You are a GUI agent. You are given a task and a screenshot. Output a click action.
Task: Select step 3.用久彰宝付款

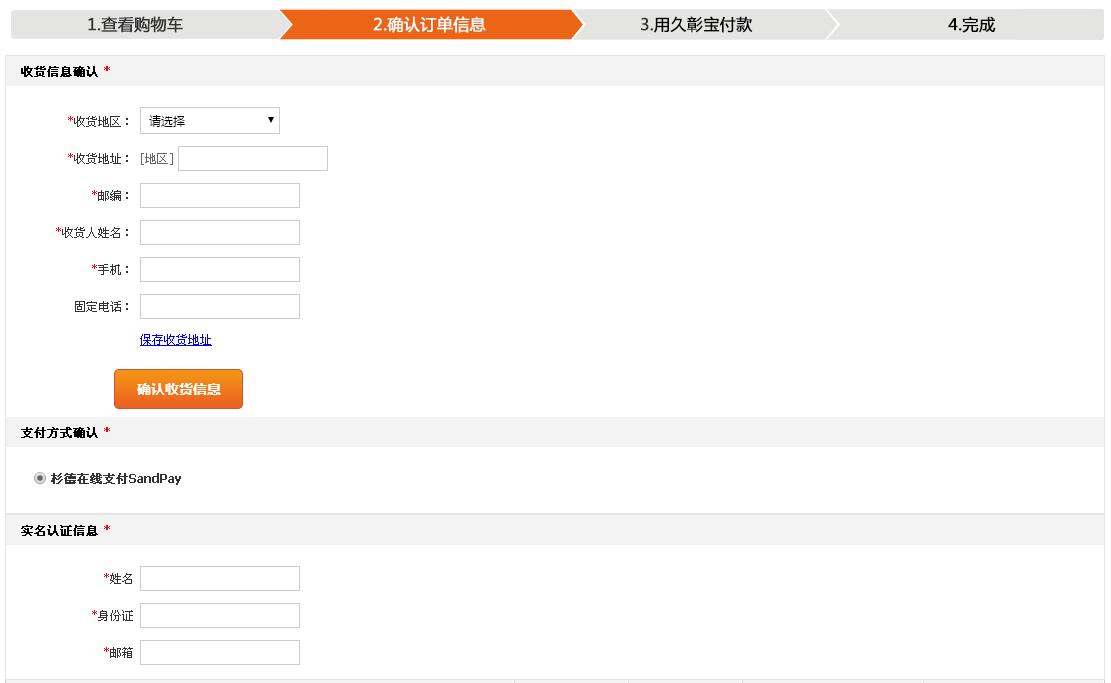[x=696, y=25]
